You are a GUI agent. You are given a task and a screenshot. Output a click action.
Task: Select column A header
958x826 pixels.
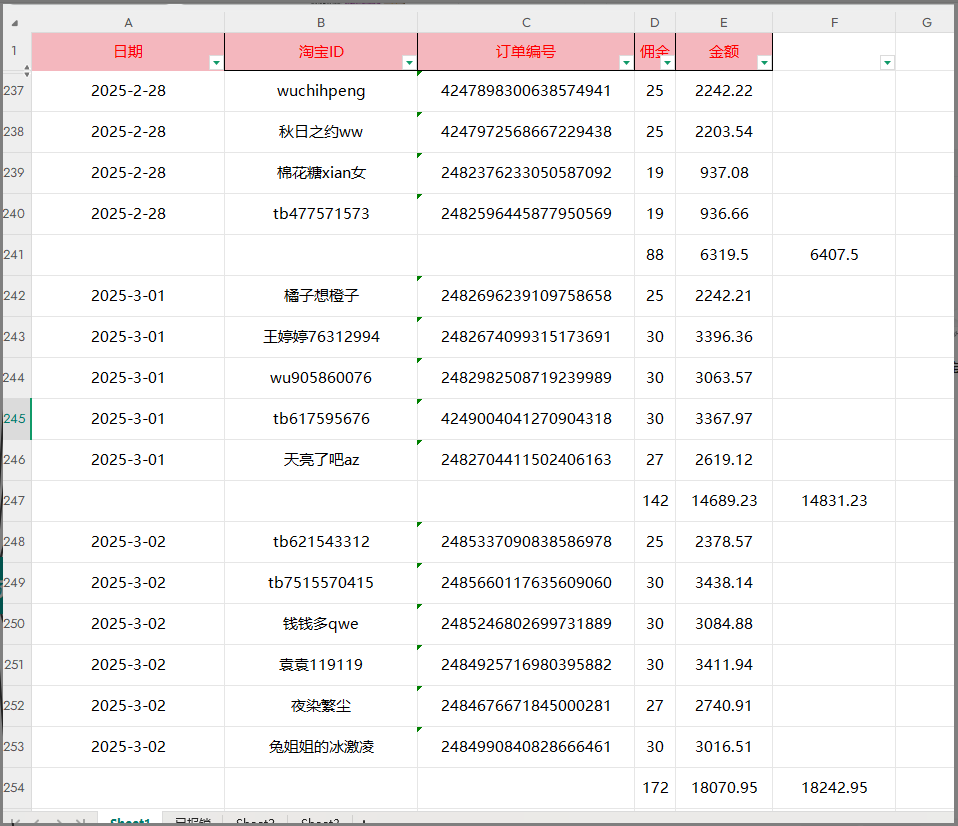(x=128, y=22)
